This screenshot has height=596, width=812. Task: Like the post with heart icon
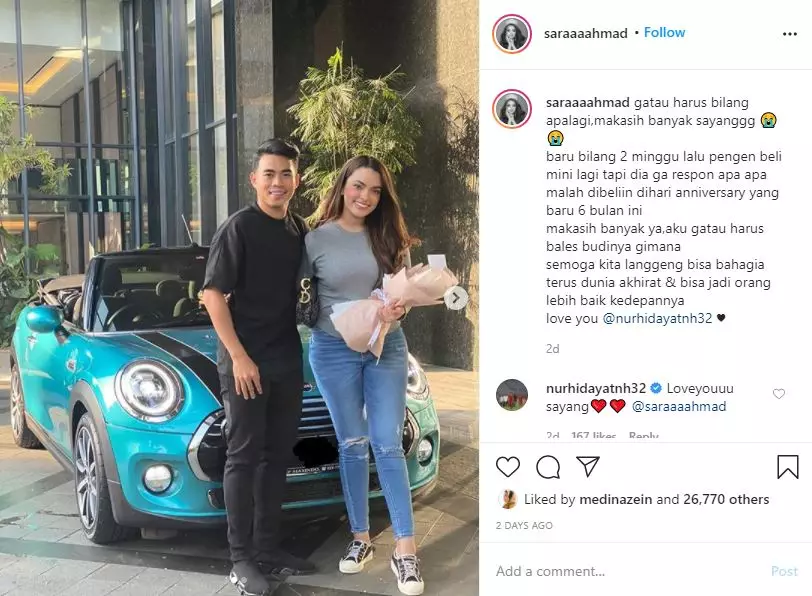point(508,467)
